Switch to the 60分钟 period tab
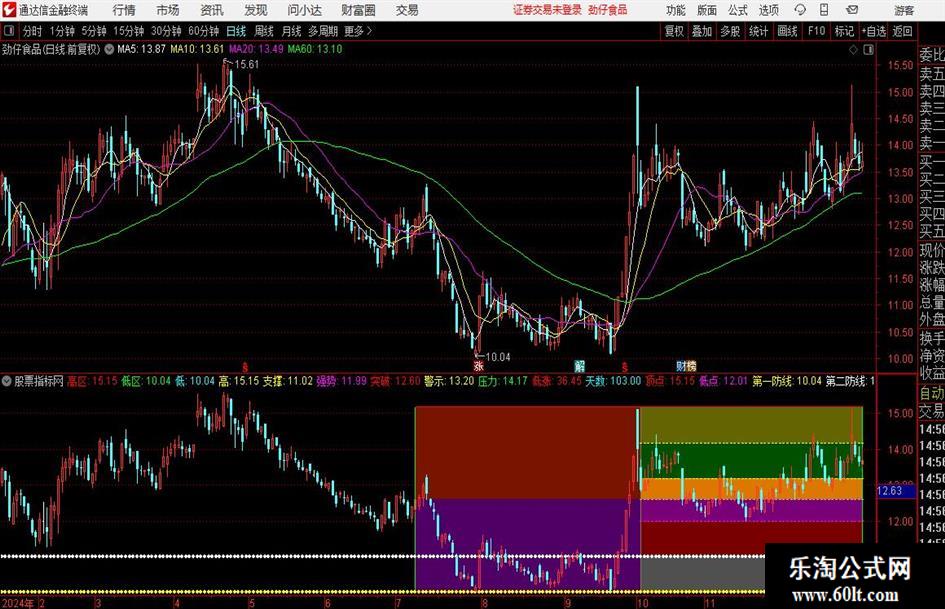 pyautogui.click(x=203, y=31)
